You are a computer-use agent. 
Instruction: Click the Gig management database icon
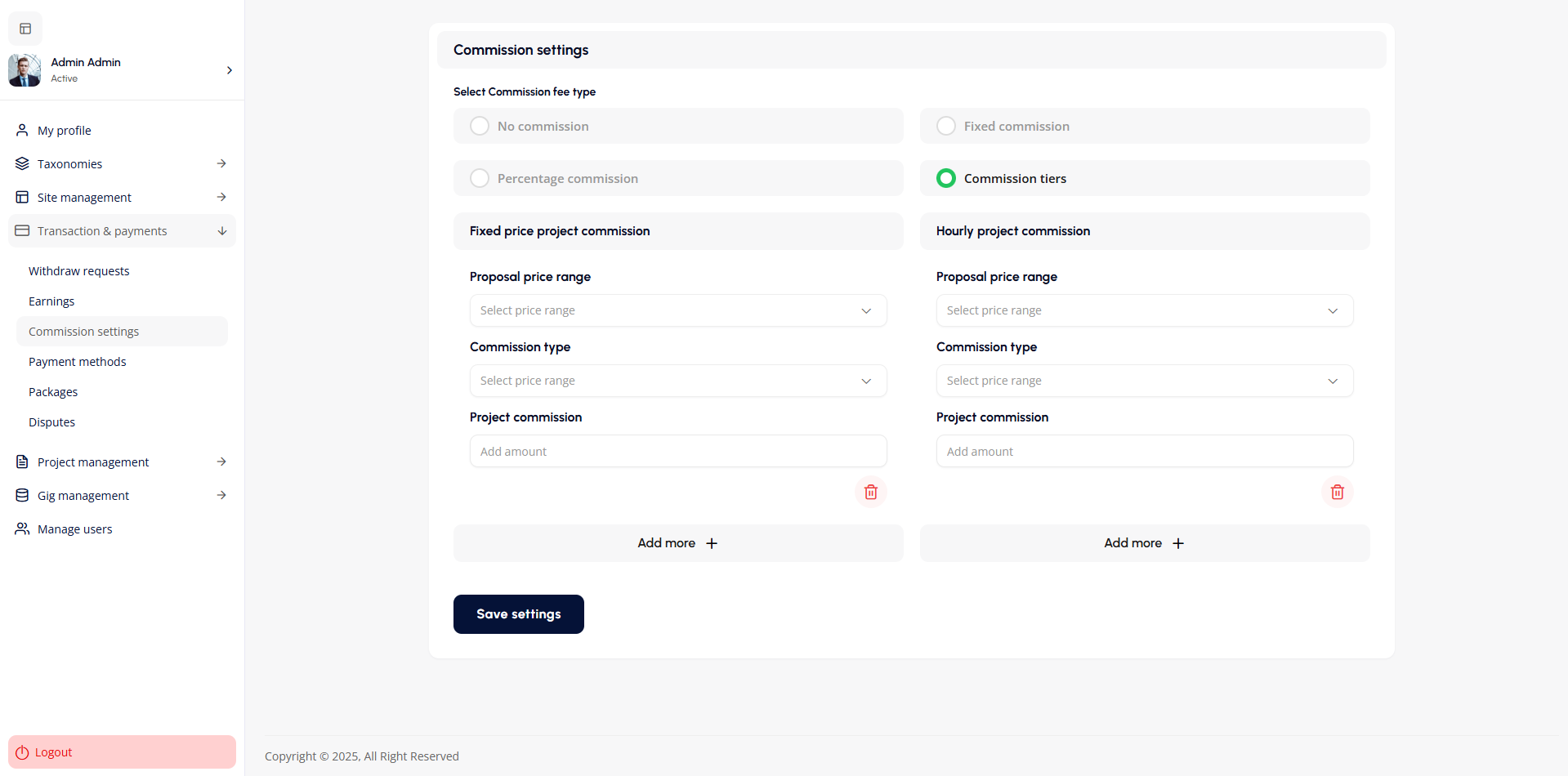22,495
